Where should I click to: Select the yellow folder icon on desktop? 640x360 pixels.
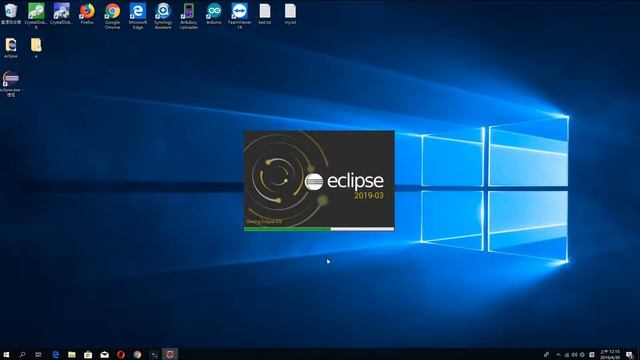(x=36, y=47)
